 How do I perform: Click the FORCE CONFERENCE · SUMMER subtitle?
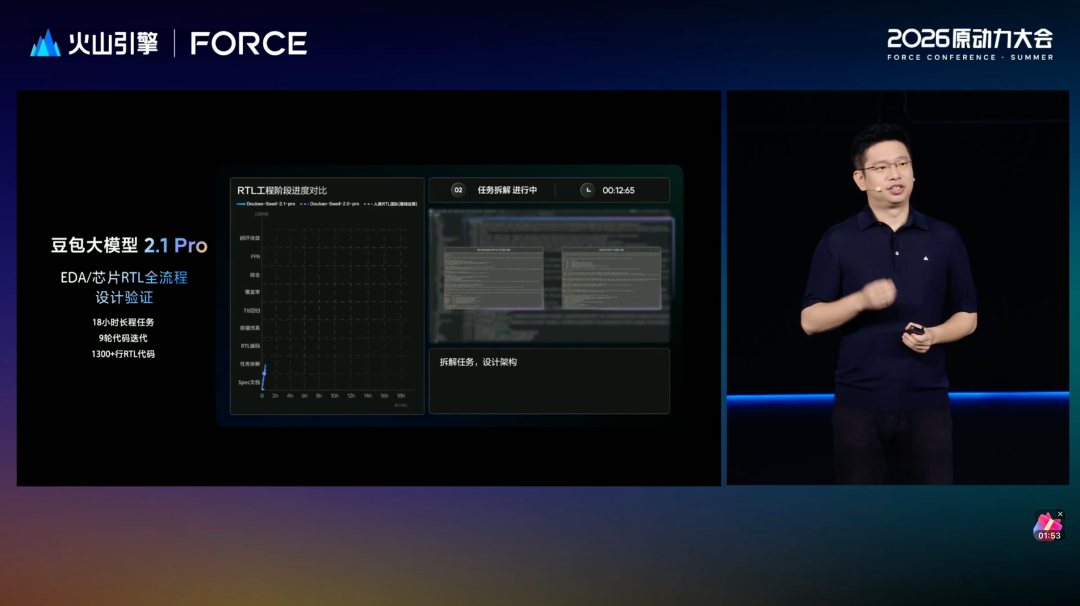pyautogui.click(x=970, y=57)
